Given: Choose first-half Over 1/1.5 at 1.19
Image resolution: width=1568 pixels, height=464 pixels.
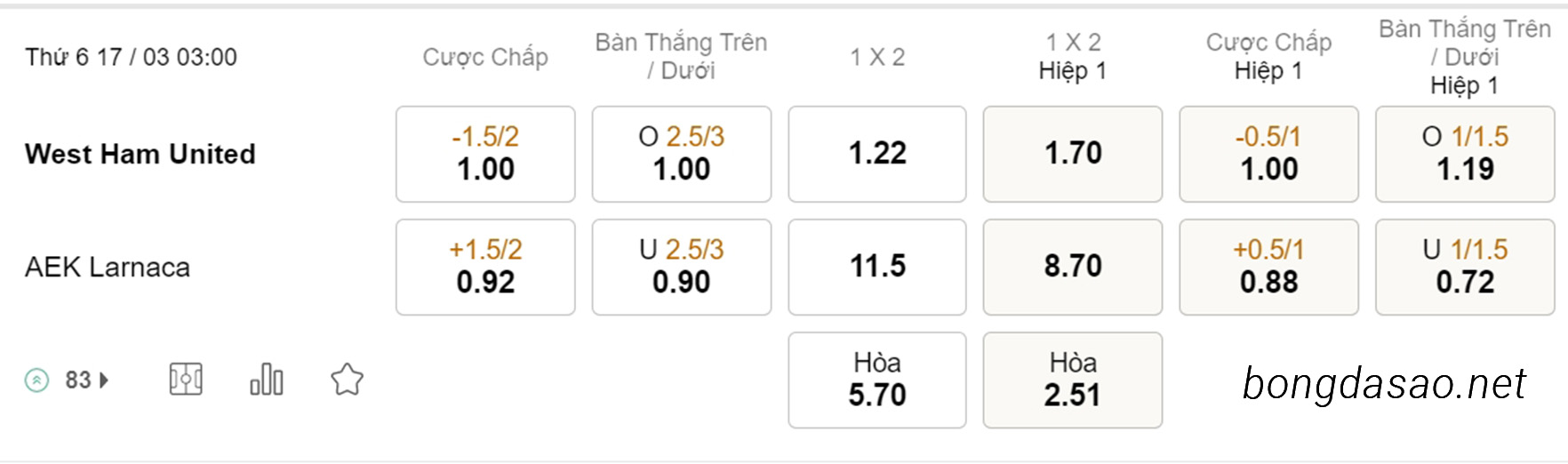Looking at the screenshot, I should pos(1465,154).
